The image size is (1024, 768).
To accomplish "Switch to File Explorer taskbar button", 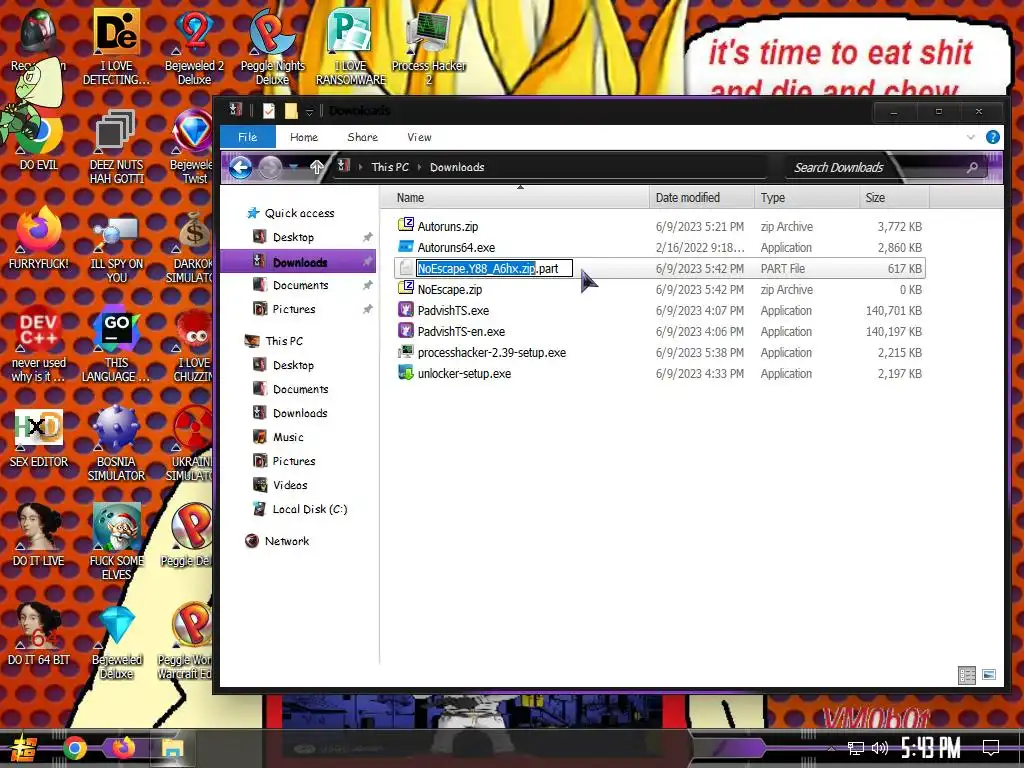I will (172, 748).
